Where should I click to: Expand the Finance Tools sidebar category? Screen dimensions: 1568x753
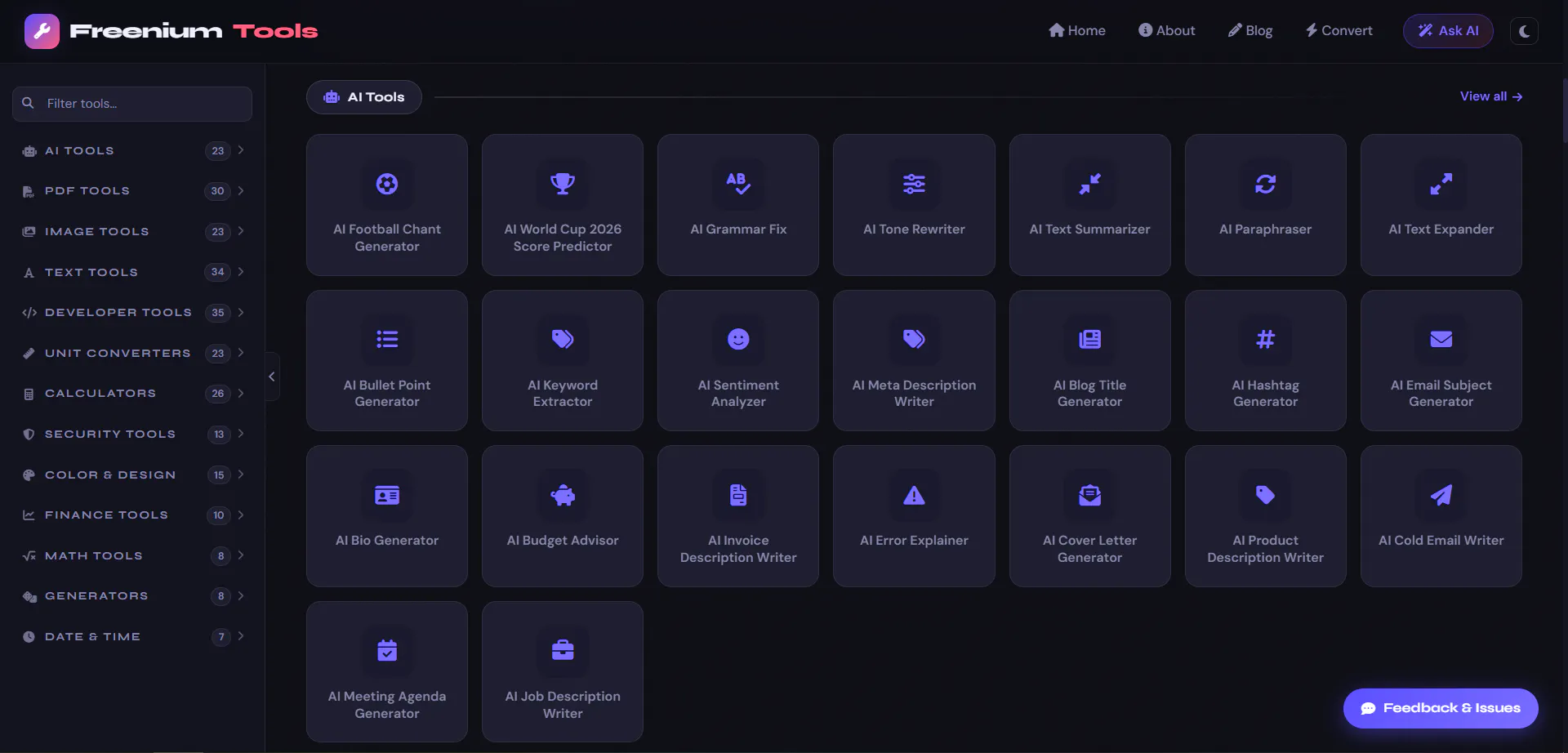[132, 515]
